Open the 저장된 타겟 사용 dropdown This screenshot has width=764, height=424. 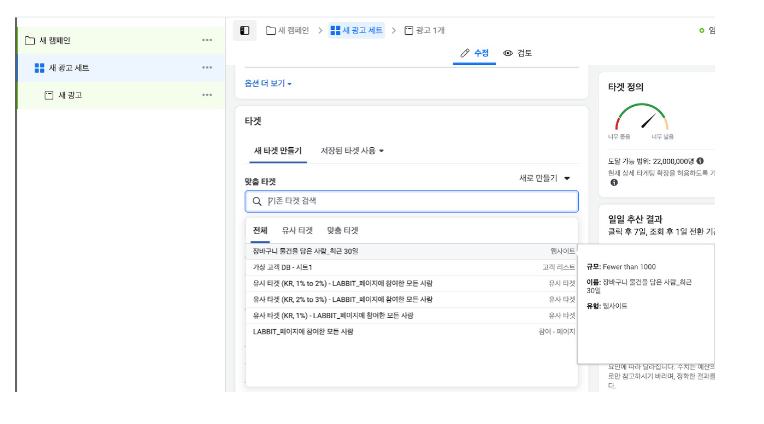point(352,151)
